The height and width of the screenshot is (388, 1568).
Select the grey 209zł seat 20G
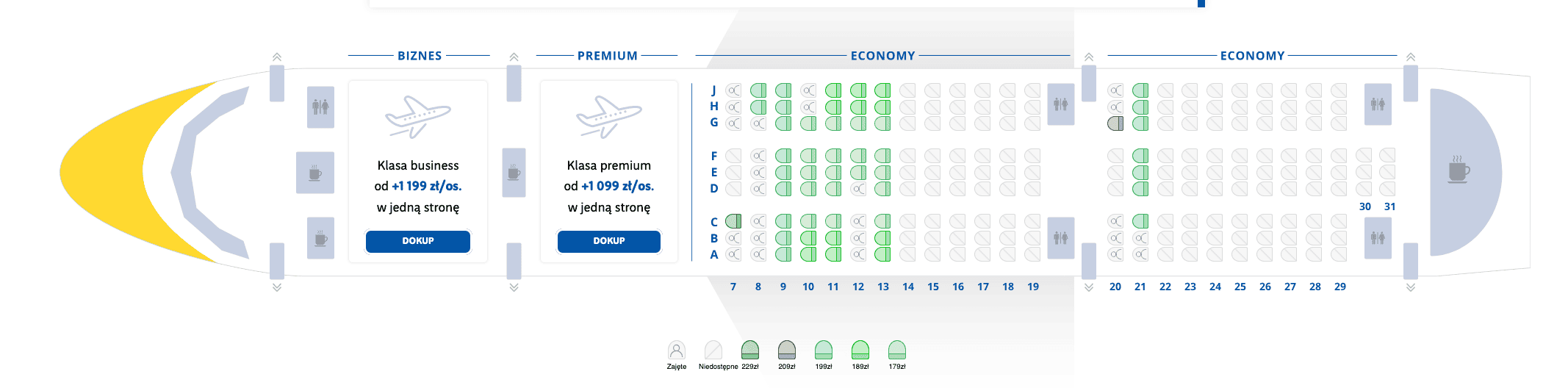coord(1115,123)
